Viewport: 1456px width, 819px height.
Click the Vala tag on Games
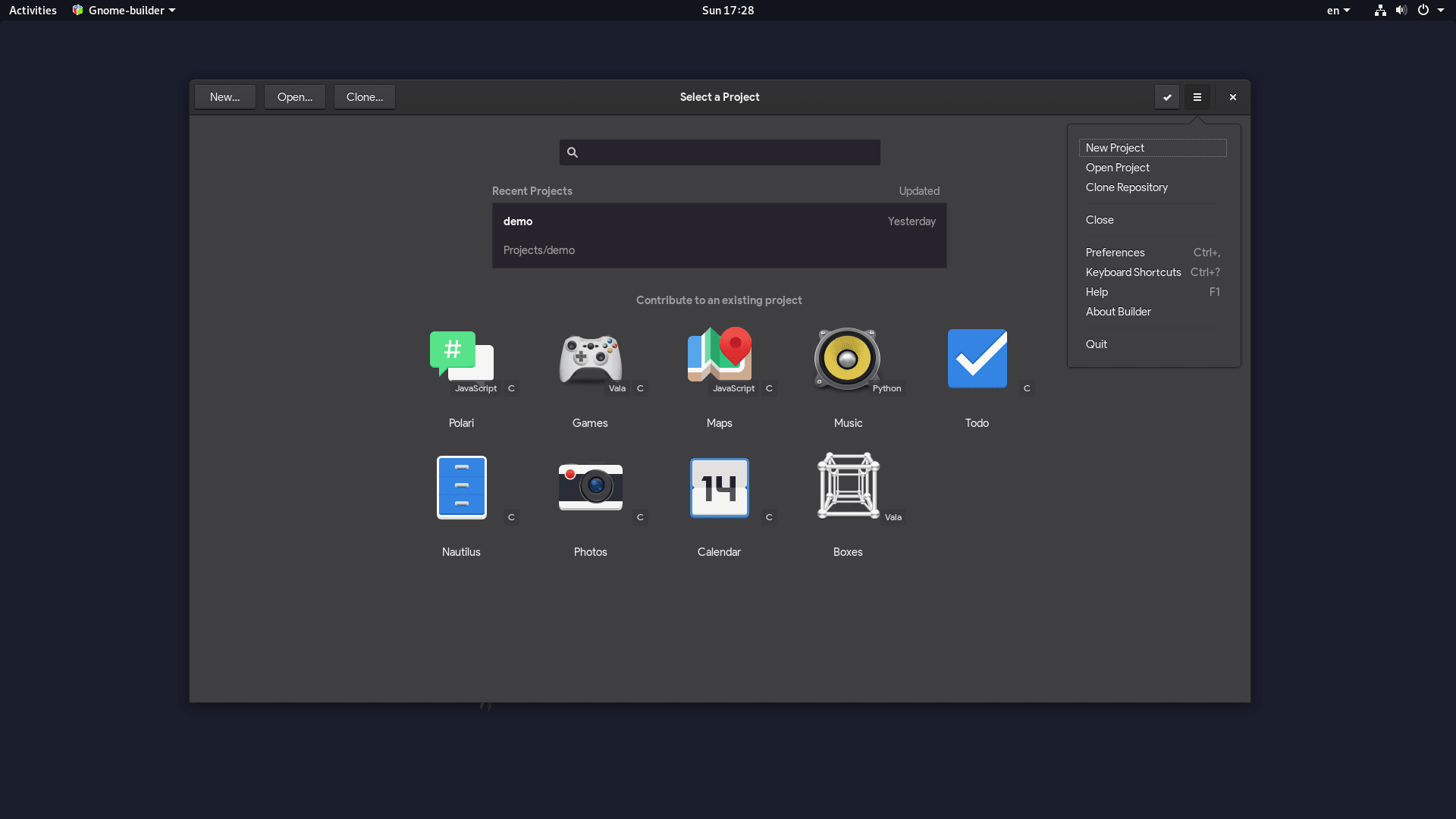pos(617,388)
